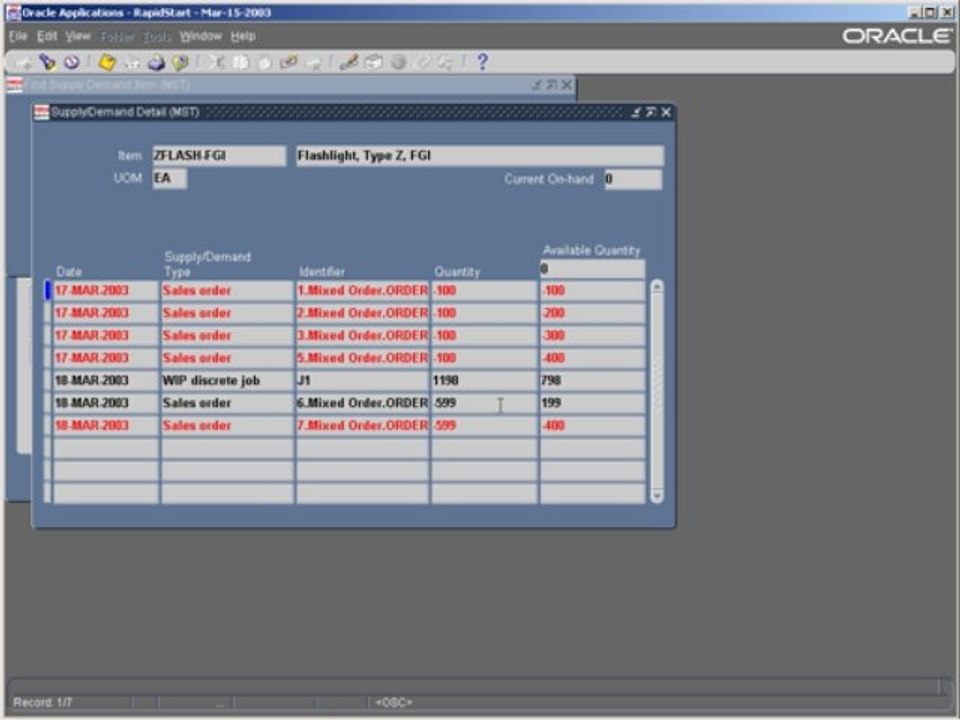Click the available quantity cell -300

pos(592,336)
